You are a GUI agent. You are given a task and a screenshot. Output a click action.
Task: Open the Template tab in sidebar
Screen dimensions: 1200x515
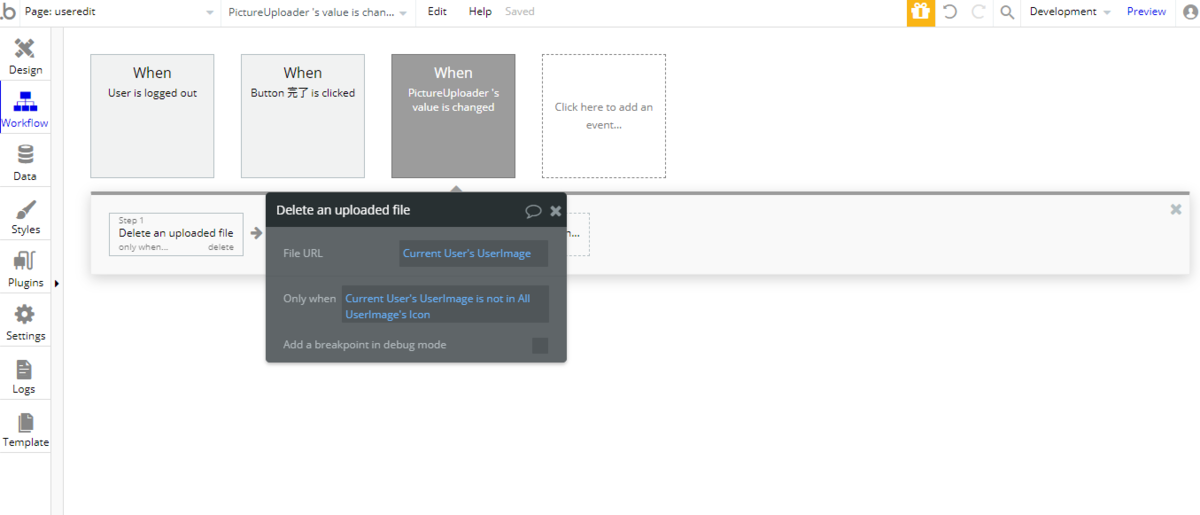coord(25,428)
